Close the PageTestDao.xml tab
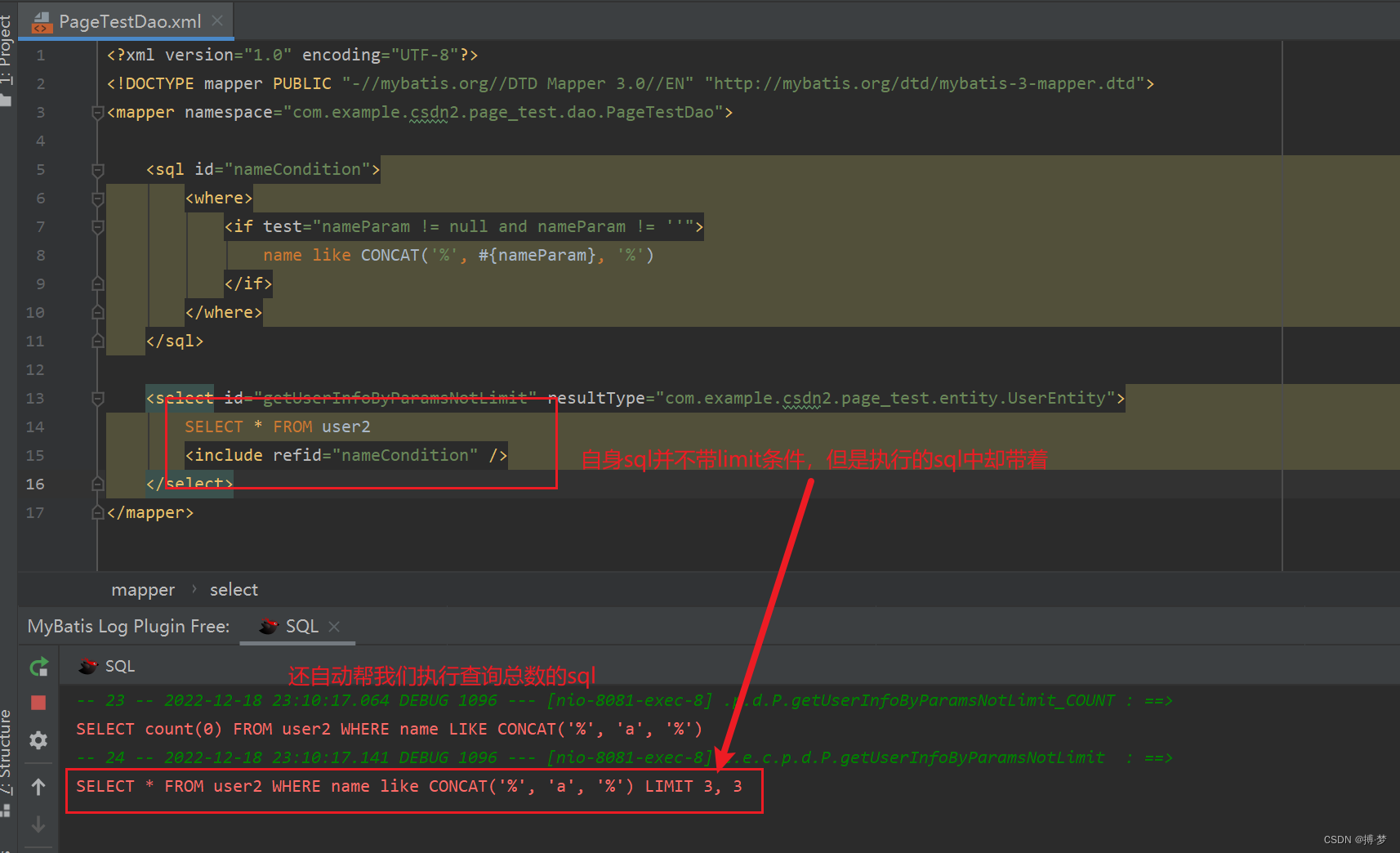The height and width of the screenshot is (853, 1400). [x=217, y=20]
